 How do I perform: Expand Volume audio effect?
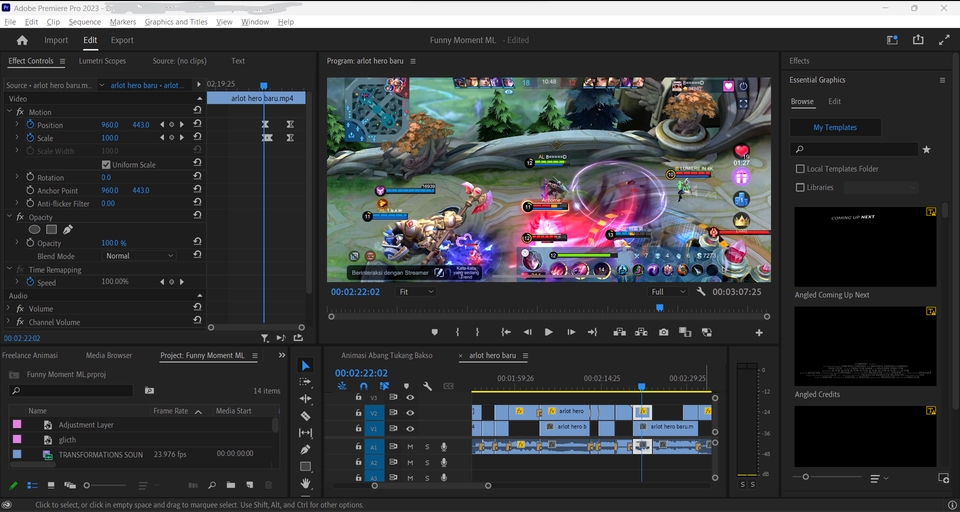click(x=9, y=309)
